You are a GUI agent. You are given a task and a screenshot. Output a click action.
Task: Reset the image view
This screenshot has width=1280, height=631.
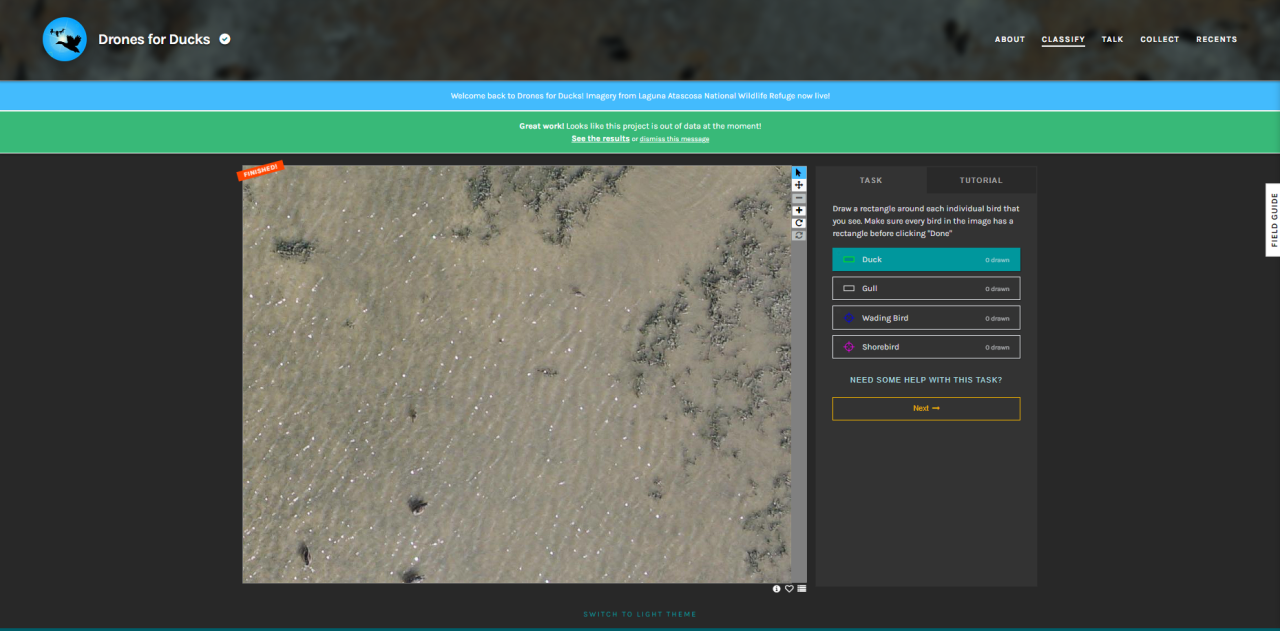[799, 236]
